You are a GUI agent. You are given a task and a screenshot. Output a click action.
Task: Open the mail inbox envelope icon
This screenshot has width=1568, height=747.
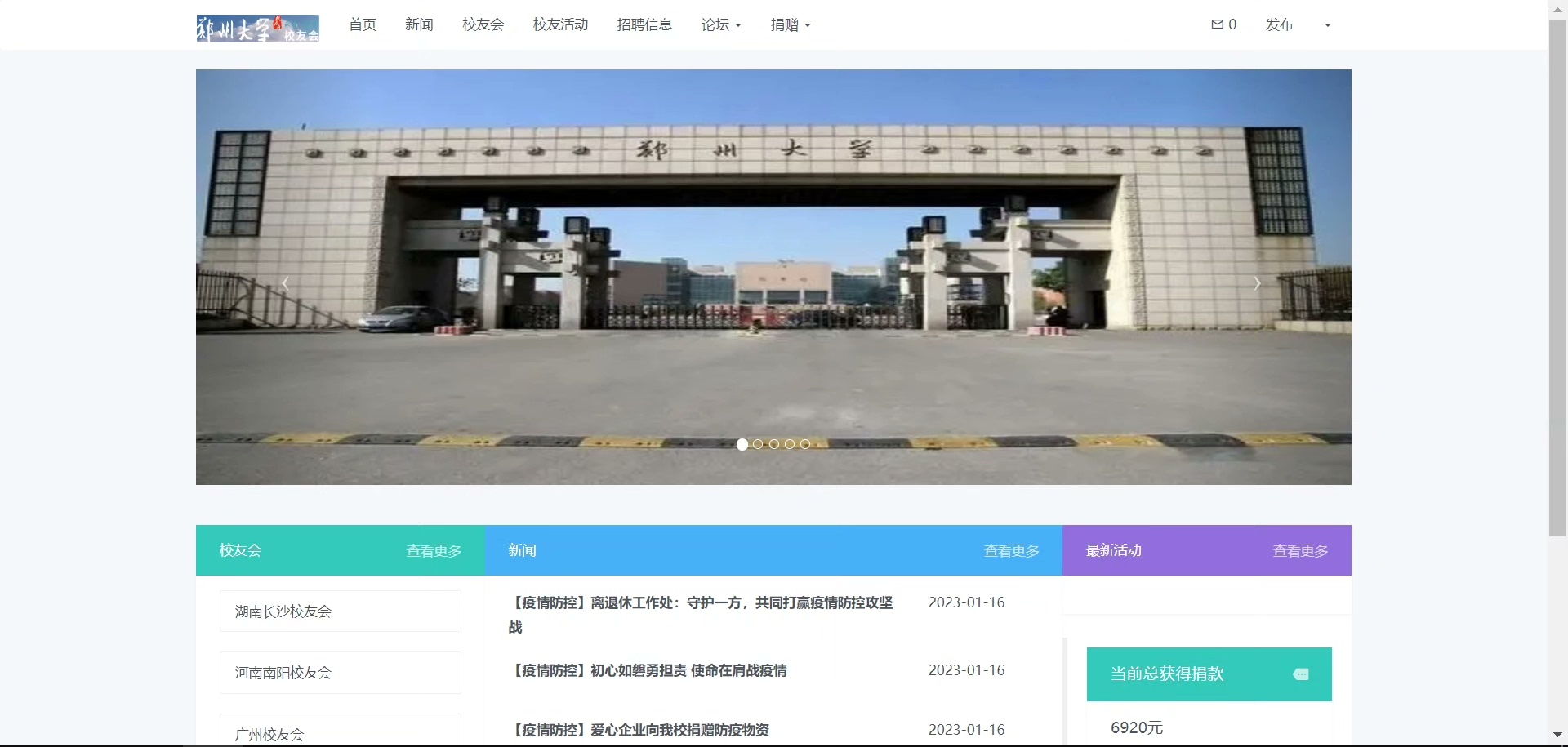pos(1217,24)
